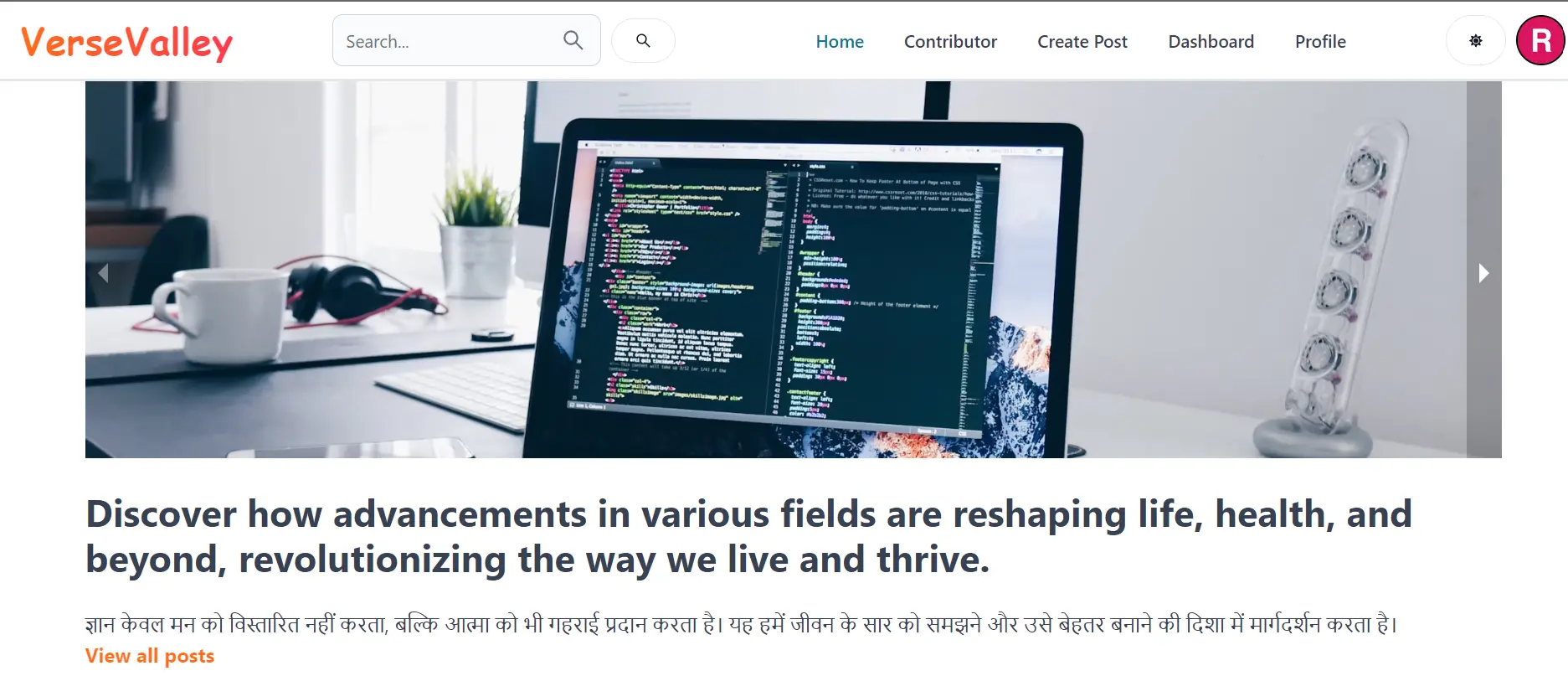Open the user avatar "R" menu

coord(1540,40)
